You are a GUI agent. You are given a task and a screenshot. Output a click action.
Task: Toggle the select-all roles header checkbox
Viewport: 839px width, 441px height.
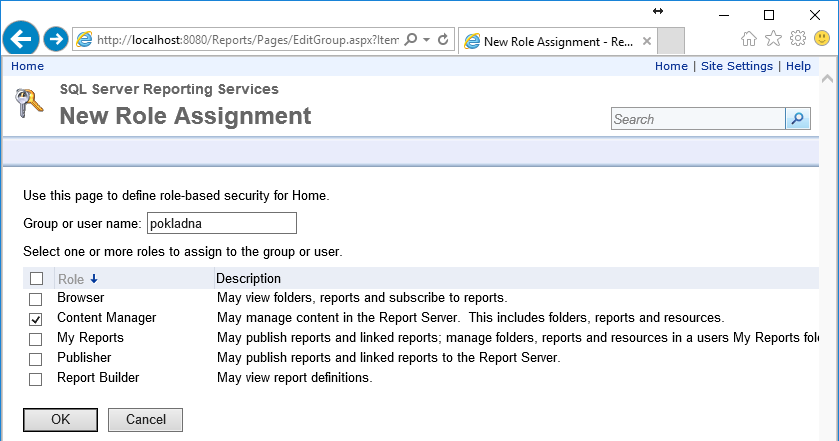(36, 279)
